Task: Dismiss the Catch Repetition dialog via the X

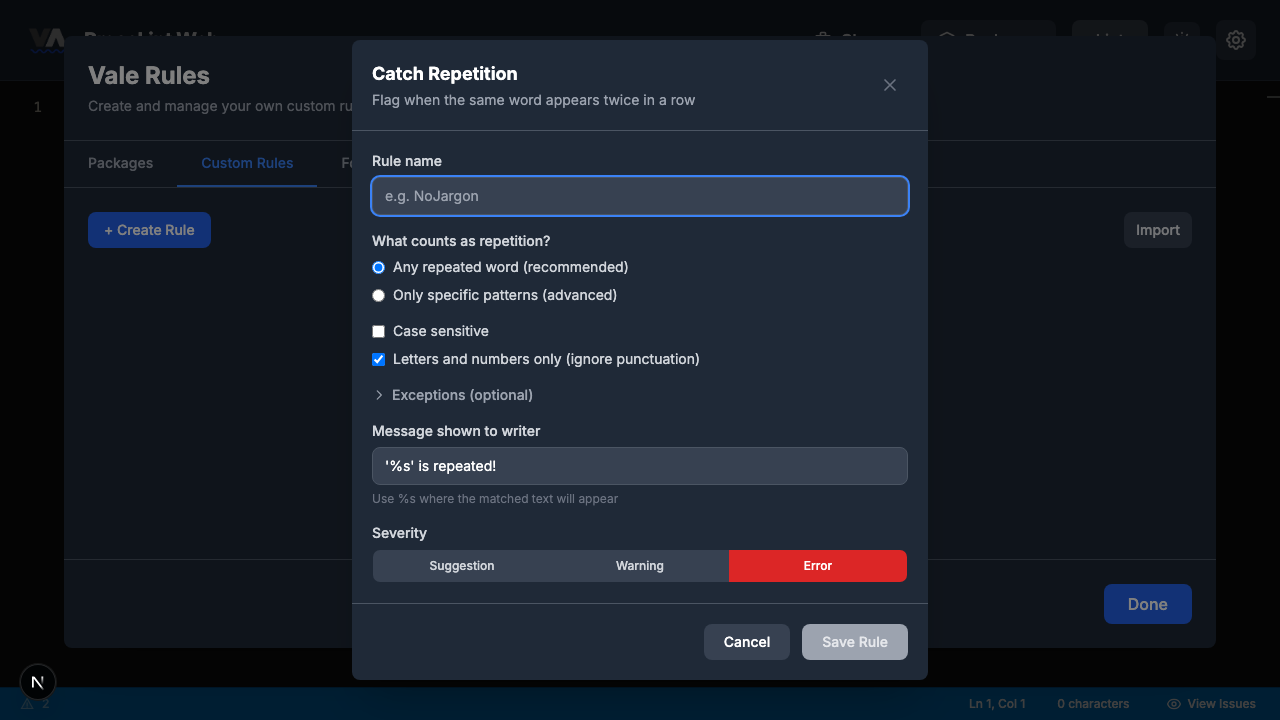Action: click(x=889, y=85)
